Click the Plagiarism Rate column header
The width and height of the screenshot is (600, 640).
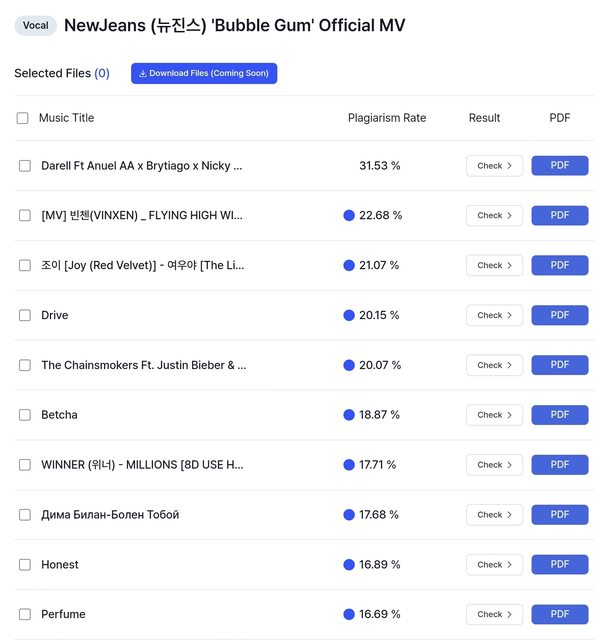[387, 118]
